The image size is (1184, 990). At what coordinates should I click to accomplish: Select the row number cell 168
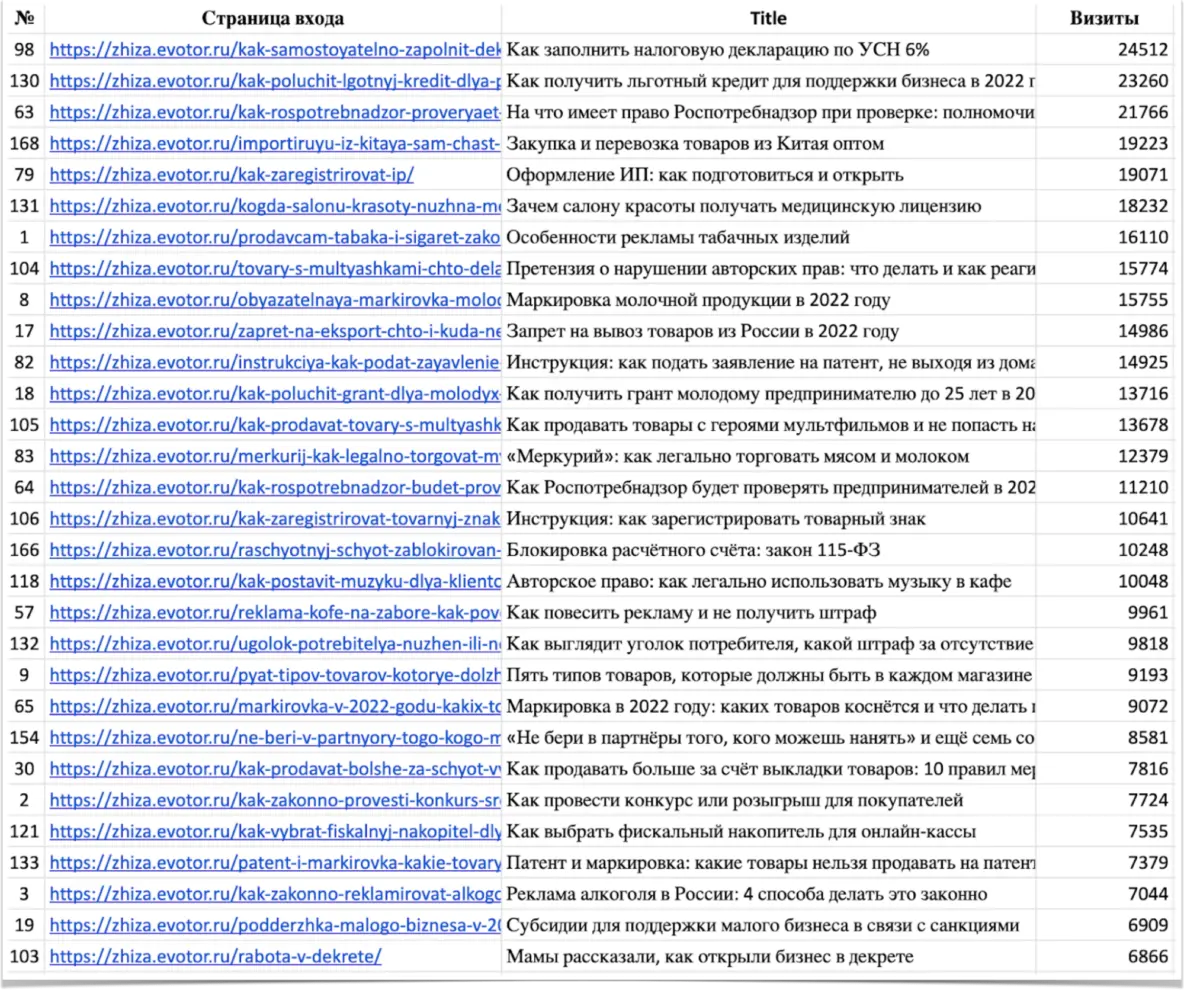tap(24, 144)
